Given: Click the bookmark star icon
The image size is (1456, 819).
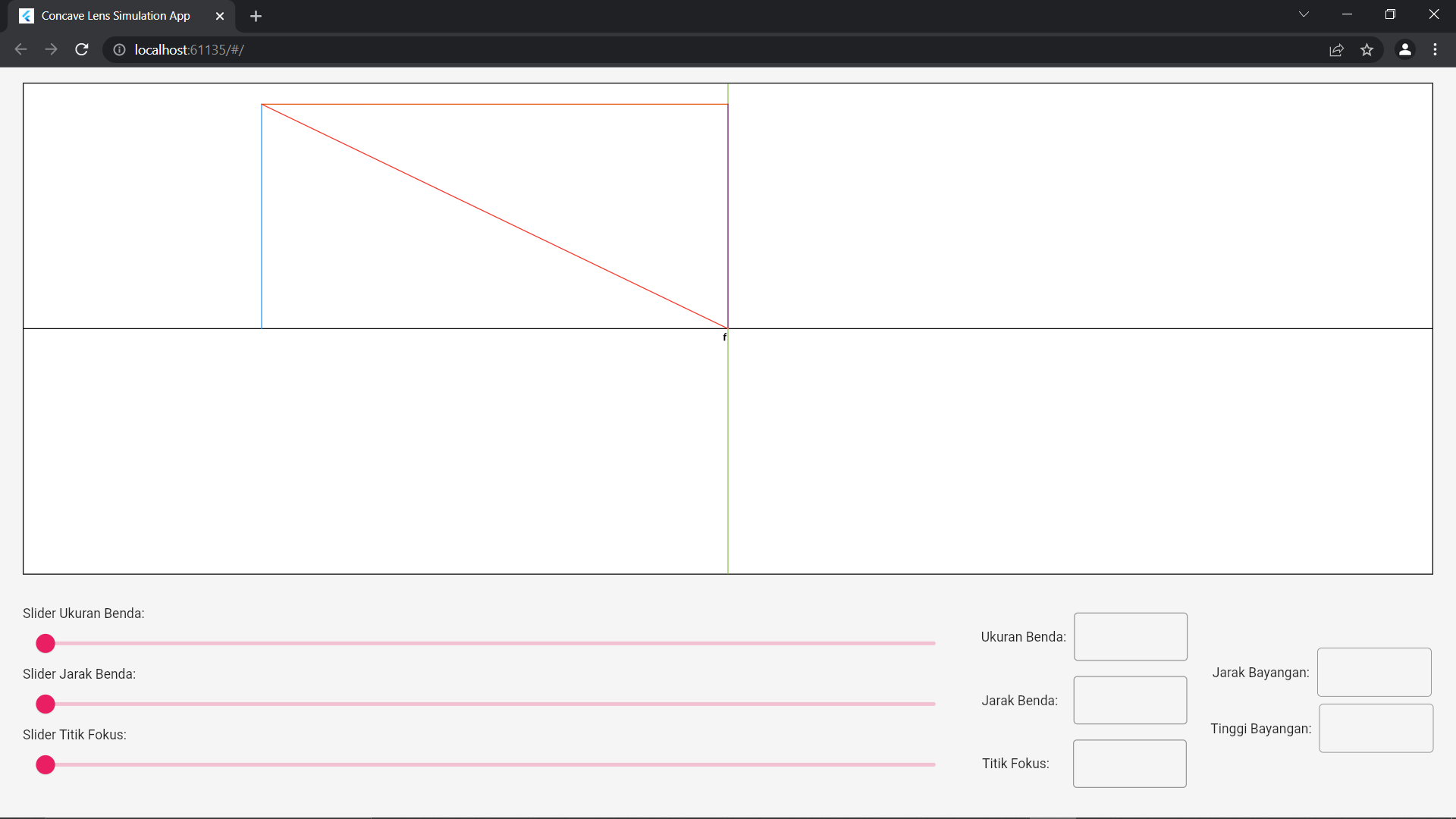Looking at the screenshot, I should point(1367,50).
